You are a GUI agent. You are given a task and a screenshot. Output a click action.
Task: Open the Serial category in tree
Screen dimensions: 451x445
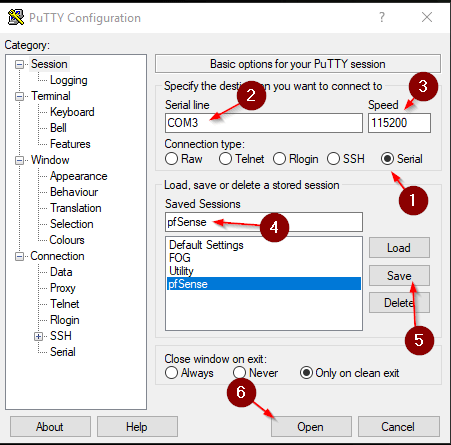tap(63, 352)
